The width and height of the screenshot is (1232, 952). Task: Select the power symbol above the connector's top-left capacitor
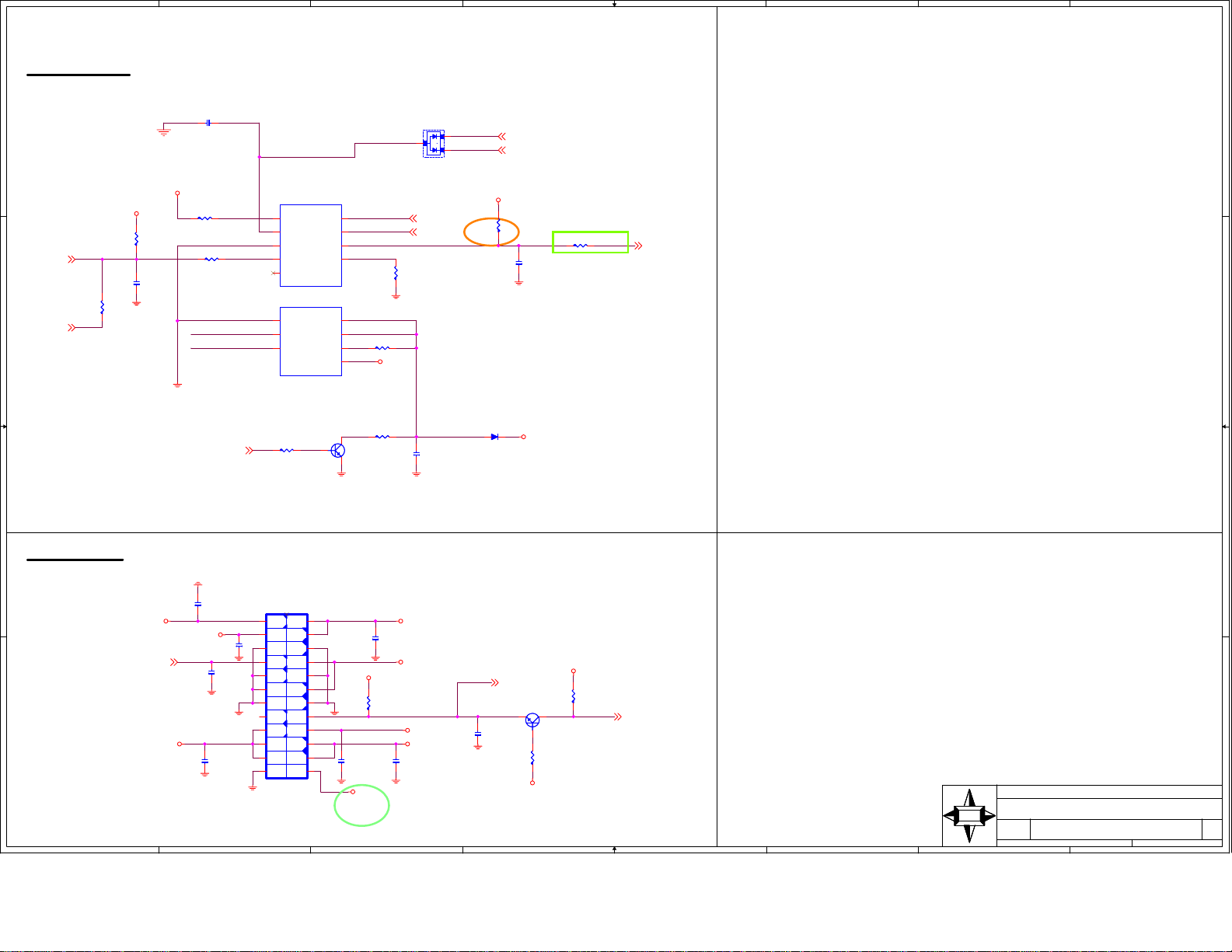(198, 584)
